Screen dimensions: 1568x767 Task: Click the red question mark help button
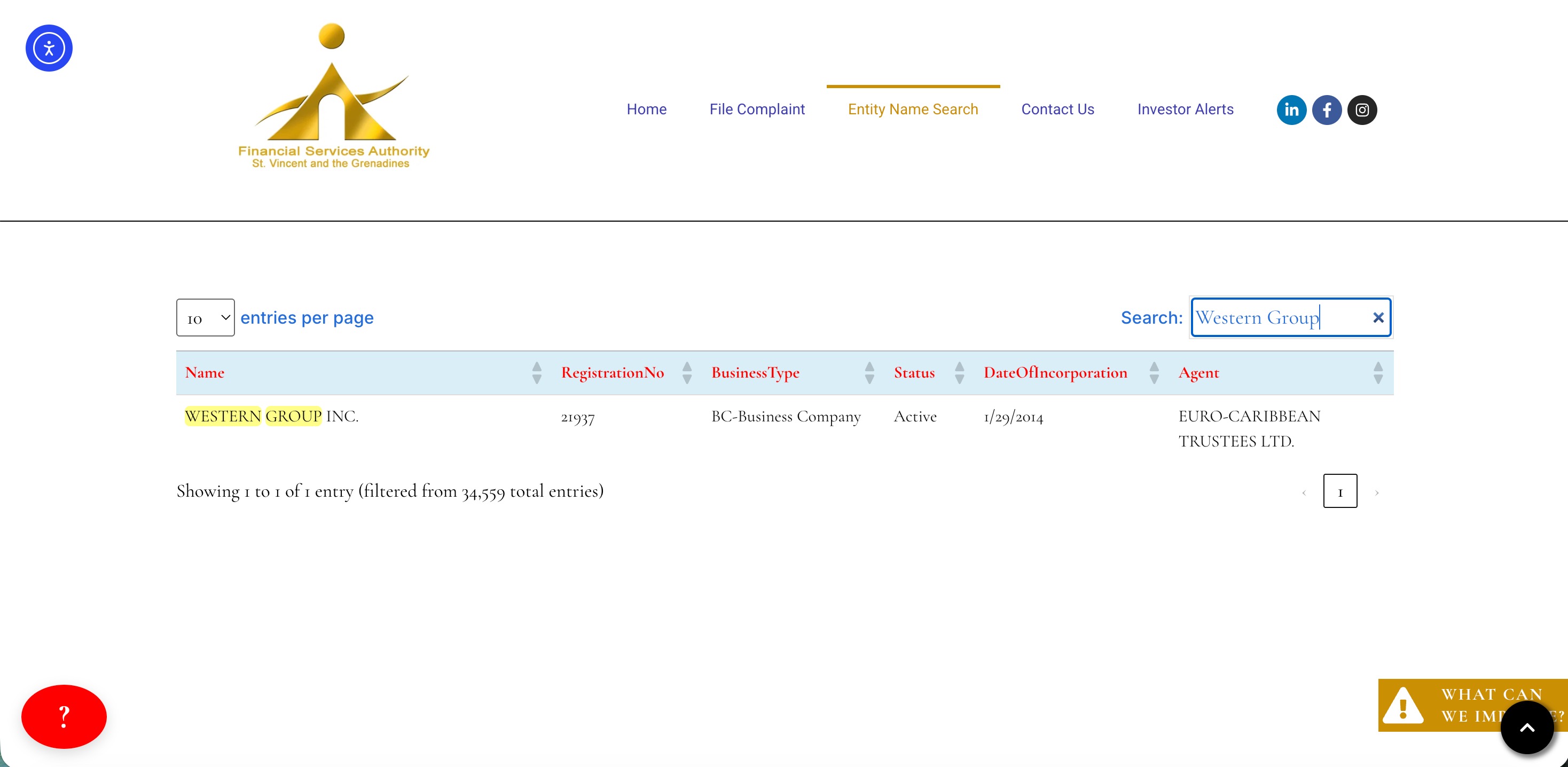point(64,716)
